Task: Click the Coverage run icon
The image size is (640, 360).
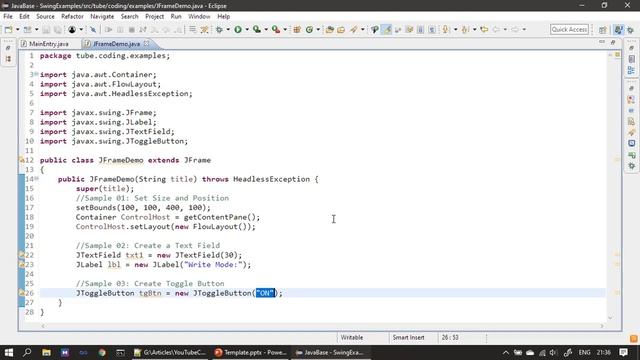Action: [257, 29]
